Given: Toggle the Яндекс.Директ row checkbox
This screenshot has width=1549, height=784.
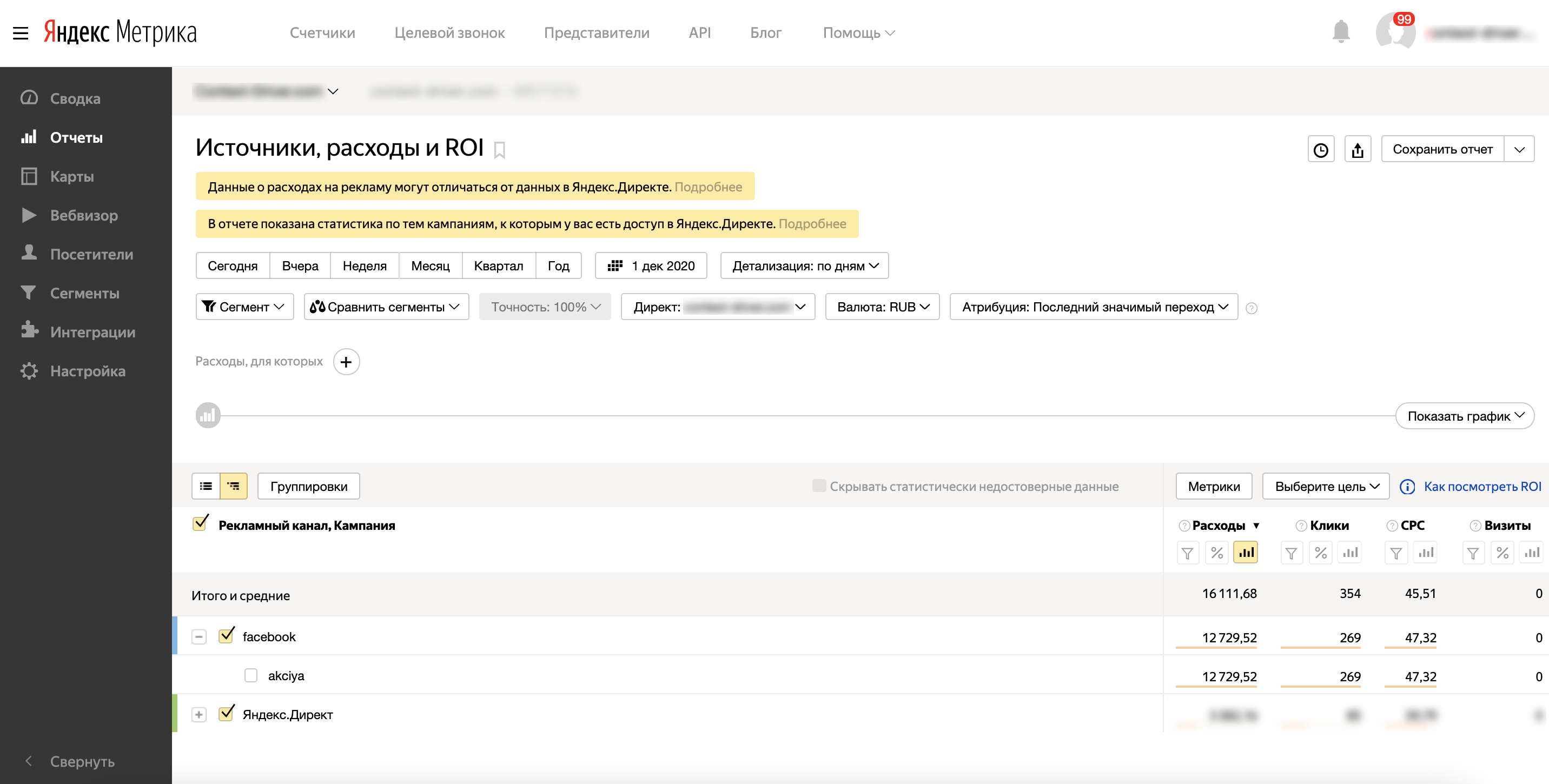Looking at the screenshot, I should click(227, 714).
